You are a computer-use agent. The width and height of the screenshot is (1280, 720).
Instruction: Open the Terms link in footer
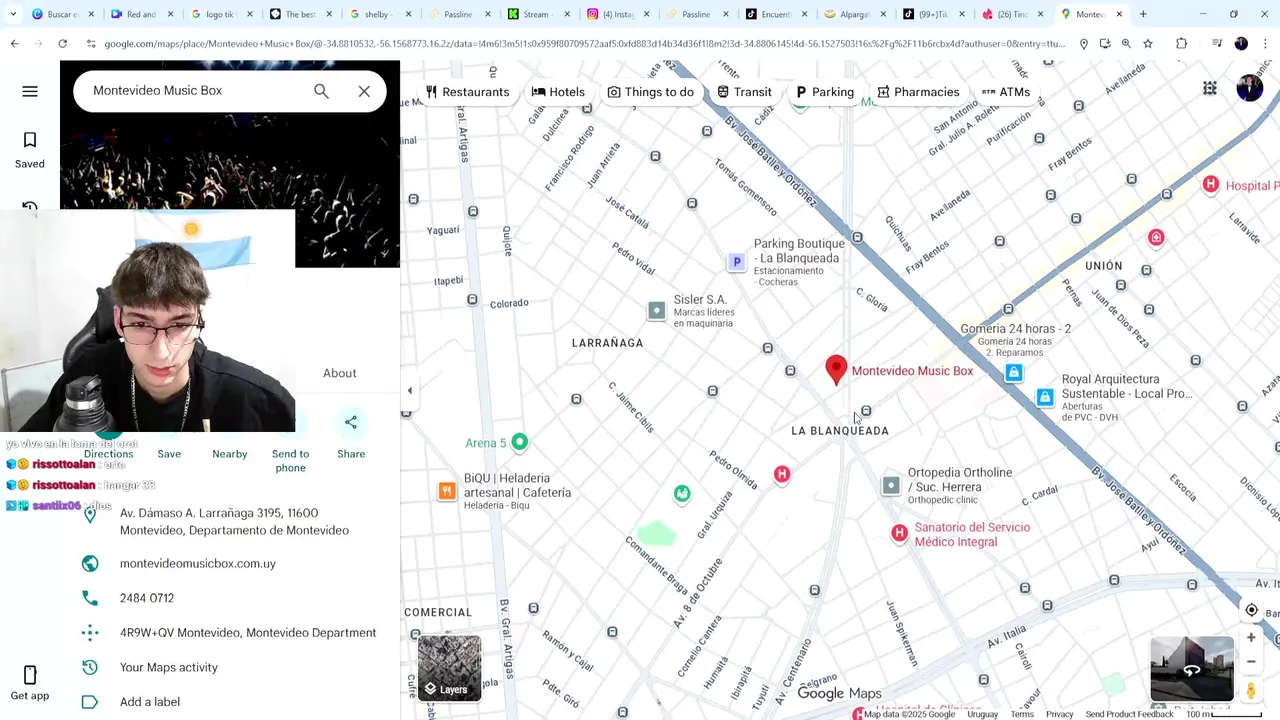(1021, 714)
